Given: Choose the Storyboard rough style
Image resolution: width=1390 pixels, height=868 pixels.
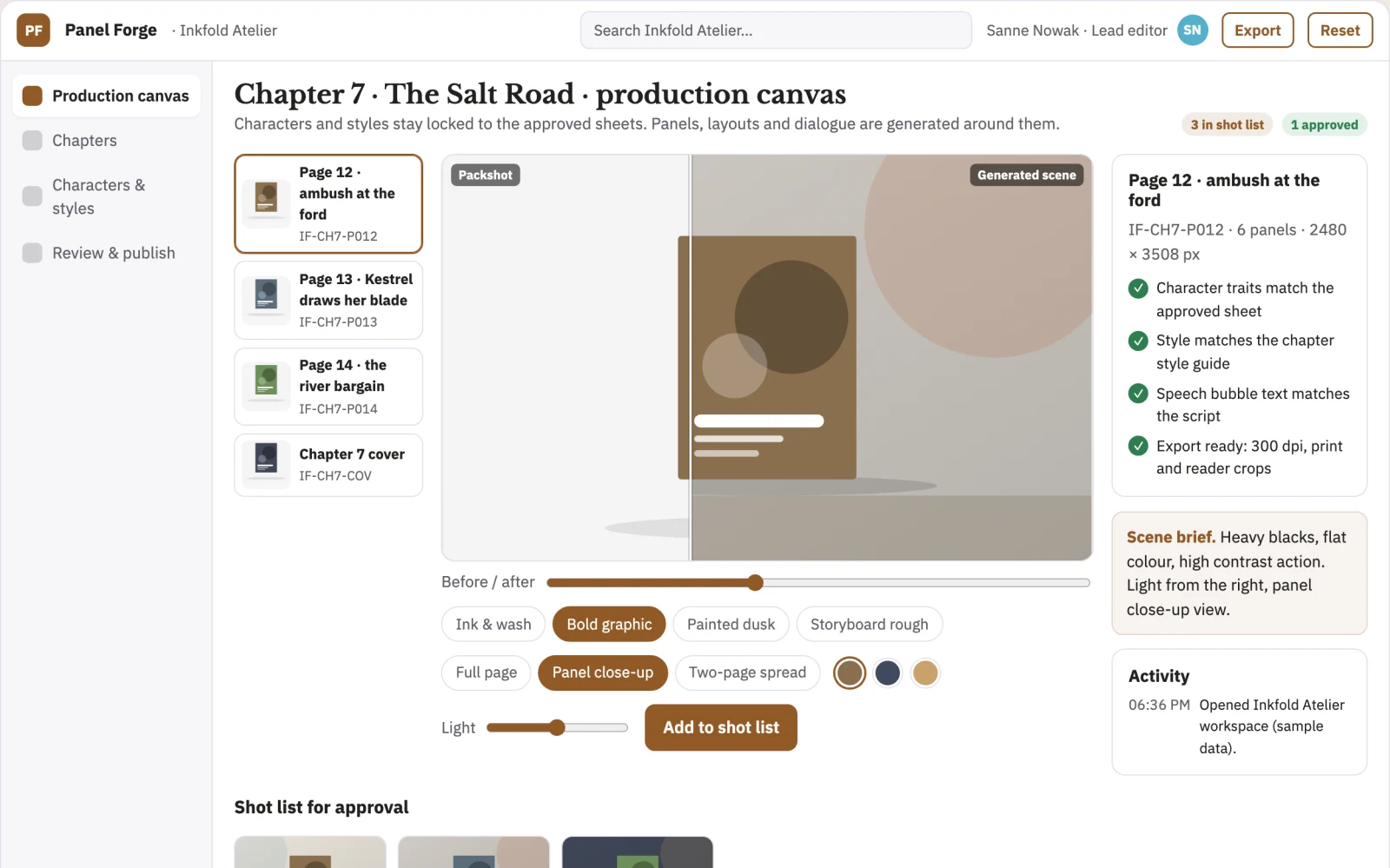Looking at the screenshot, I should [x=869, y=624].
